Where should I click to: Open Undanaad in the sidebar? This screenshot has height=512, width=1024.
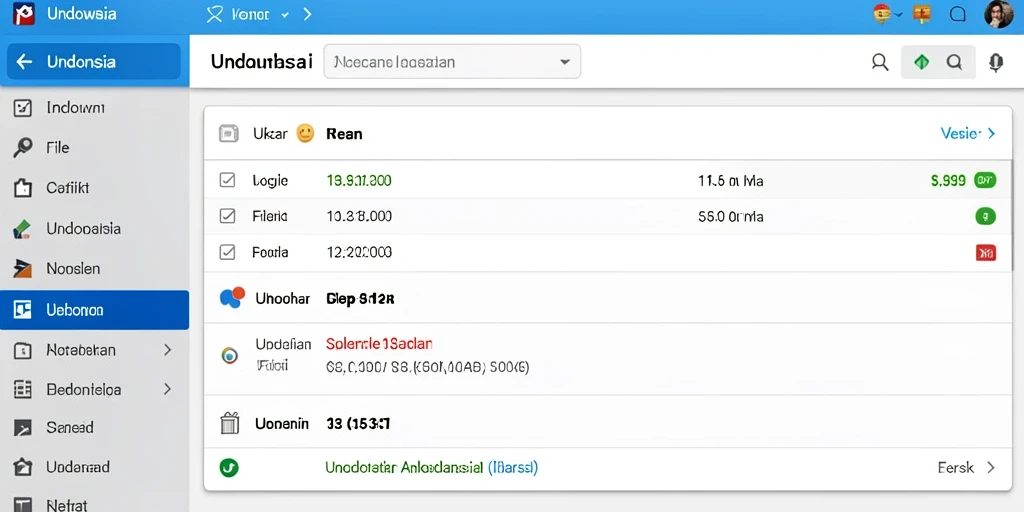(78, 467)
